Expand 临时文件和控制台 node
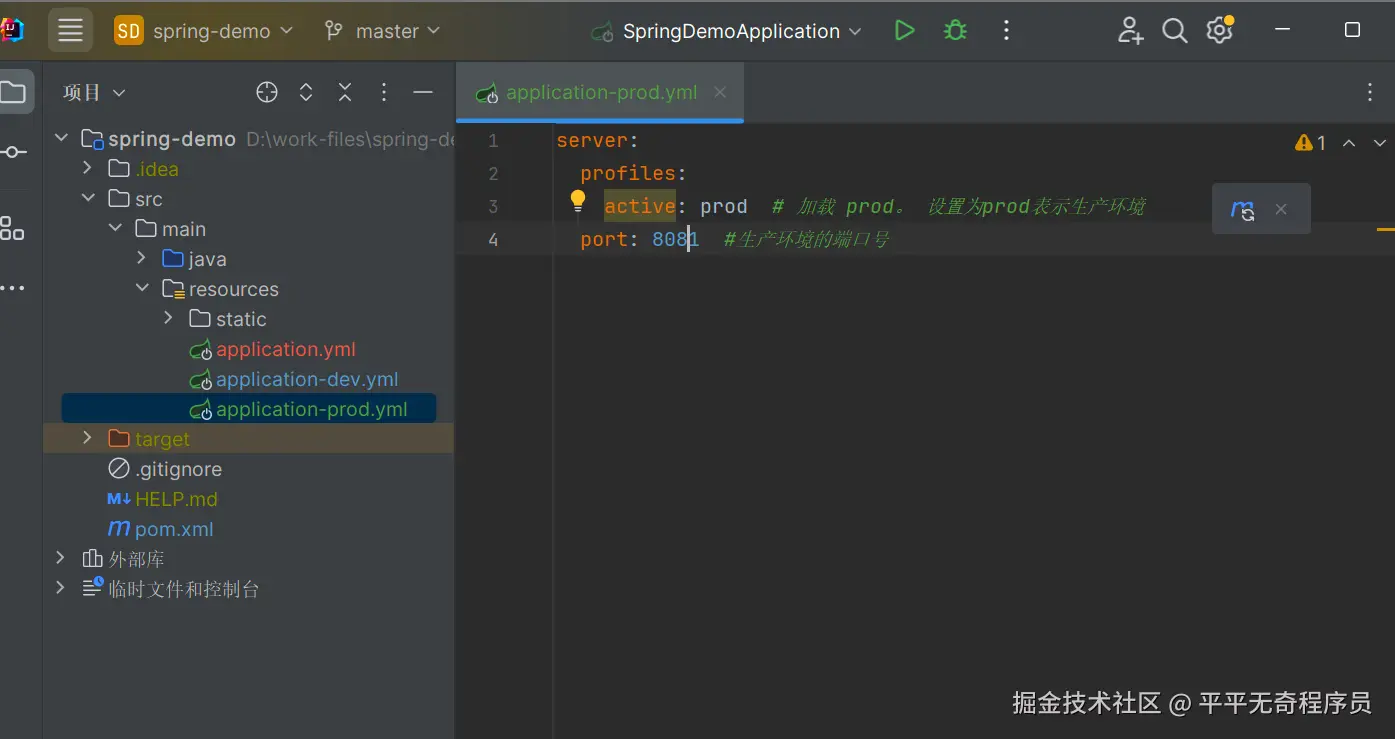 61,588
